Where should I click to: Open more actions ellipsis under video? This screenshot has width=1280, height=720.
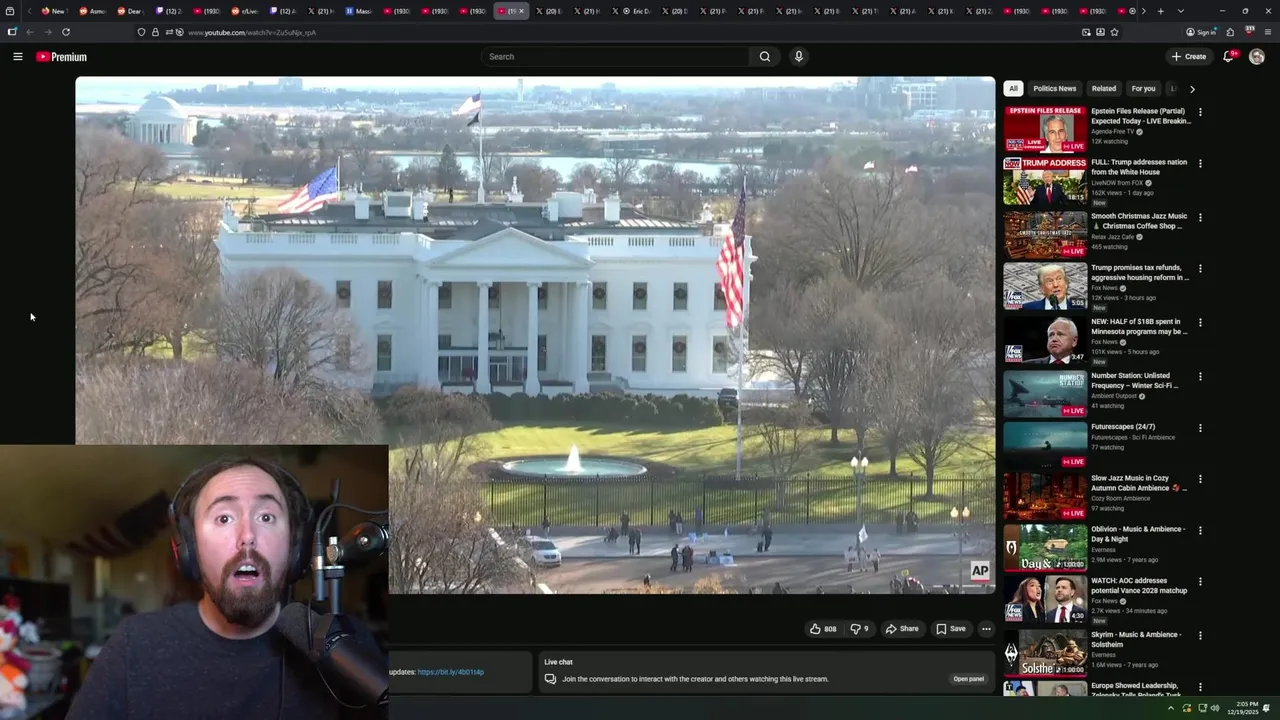[x=986, y=629]
